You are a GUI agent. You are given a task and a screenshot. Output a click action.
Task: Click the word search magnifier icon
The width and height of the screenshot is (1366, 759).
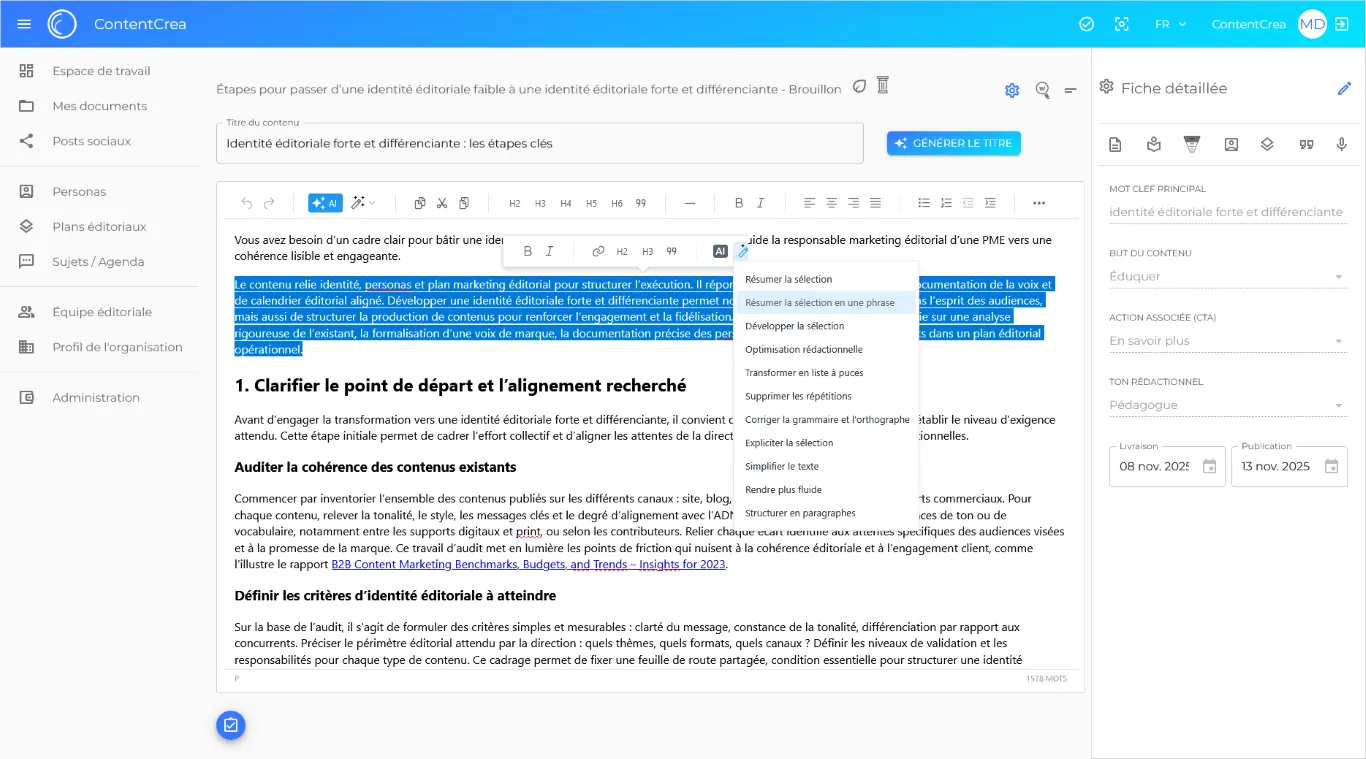pyautogui.click(x=1042, y=90)
